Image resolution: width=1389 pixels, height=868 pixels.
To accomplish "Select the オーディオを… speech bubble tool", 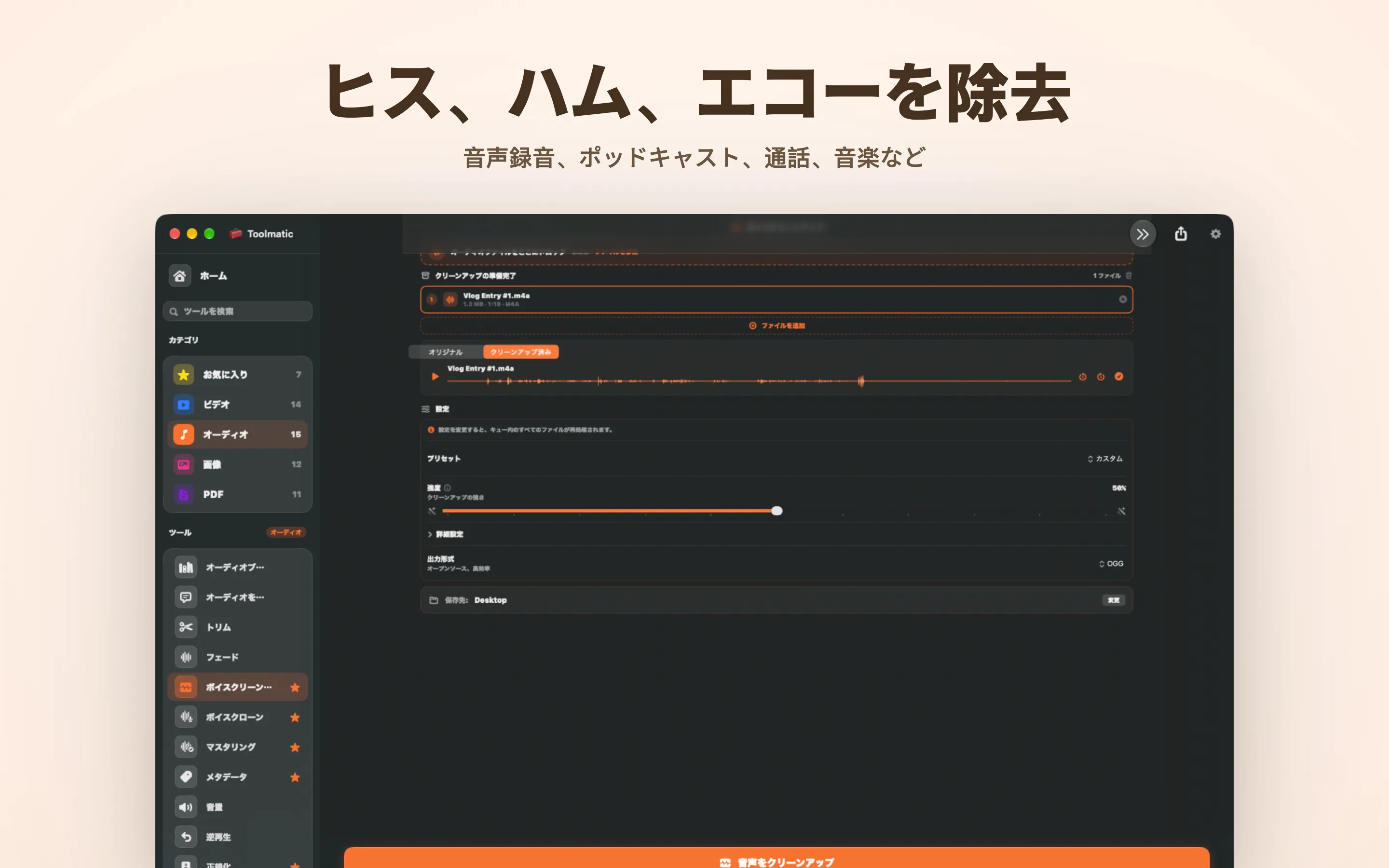I will [x=238, y=597].
